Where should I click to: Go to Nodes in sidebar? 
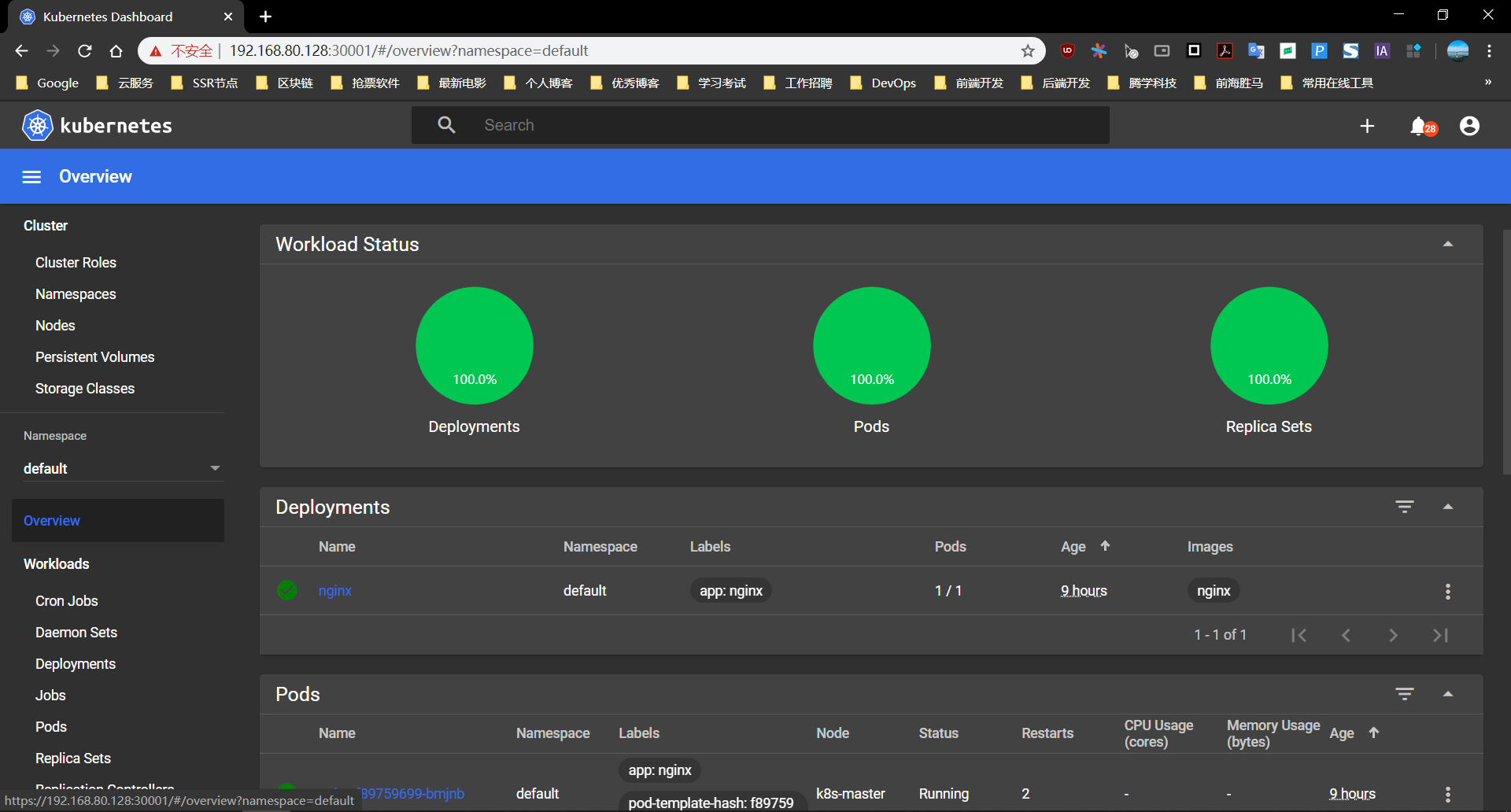pos(55,326)
